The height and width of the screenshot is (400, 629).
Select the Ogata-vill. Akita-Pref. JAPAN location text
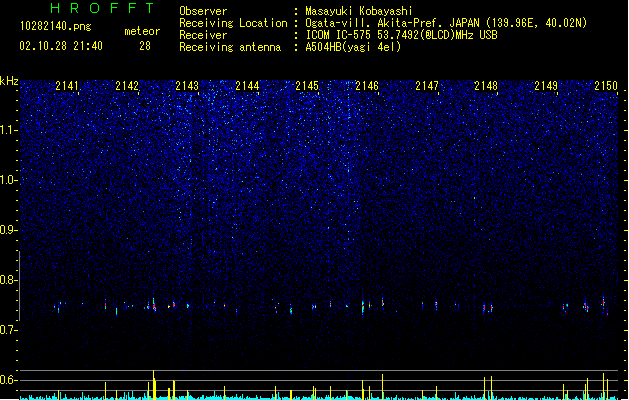tap(446, 23)
